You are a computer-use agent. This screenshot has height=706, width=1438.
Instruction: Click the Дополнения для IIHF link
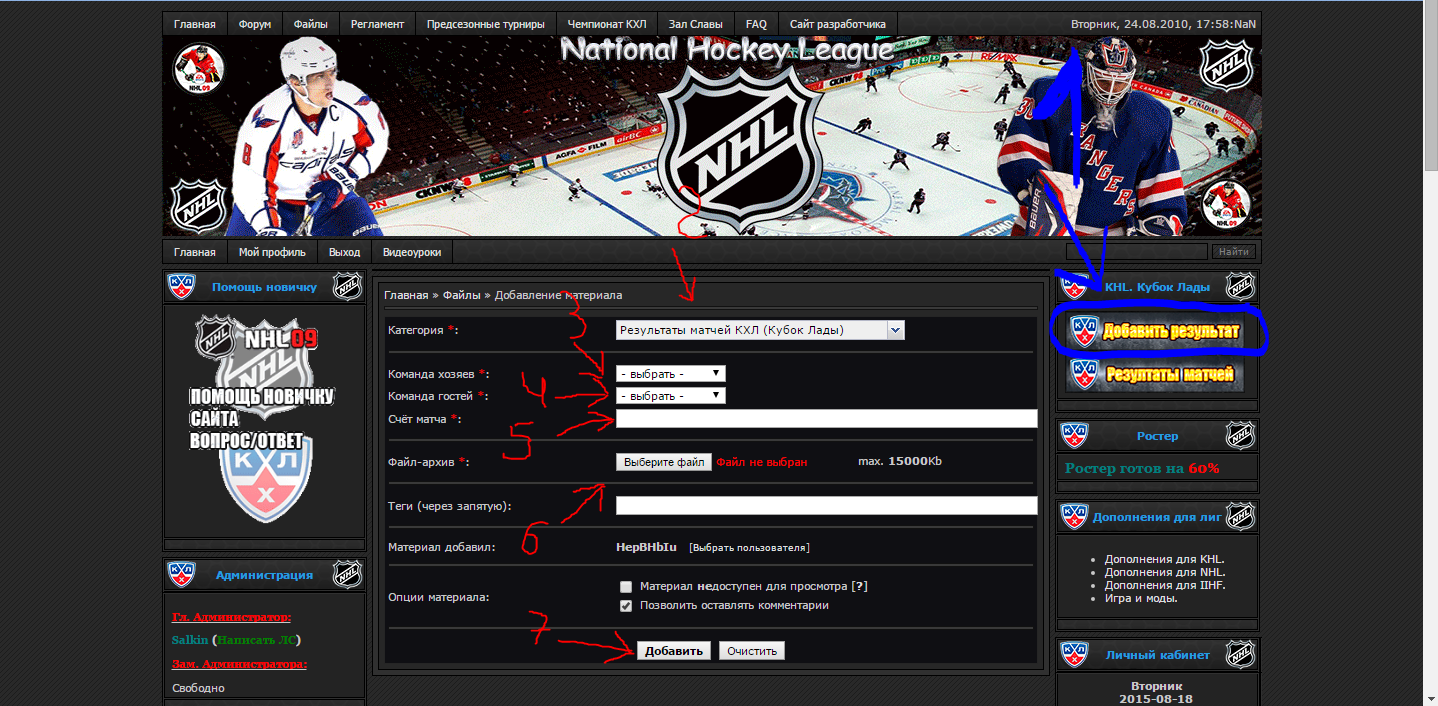(1165, 585)
